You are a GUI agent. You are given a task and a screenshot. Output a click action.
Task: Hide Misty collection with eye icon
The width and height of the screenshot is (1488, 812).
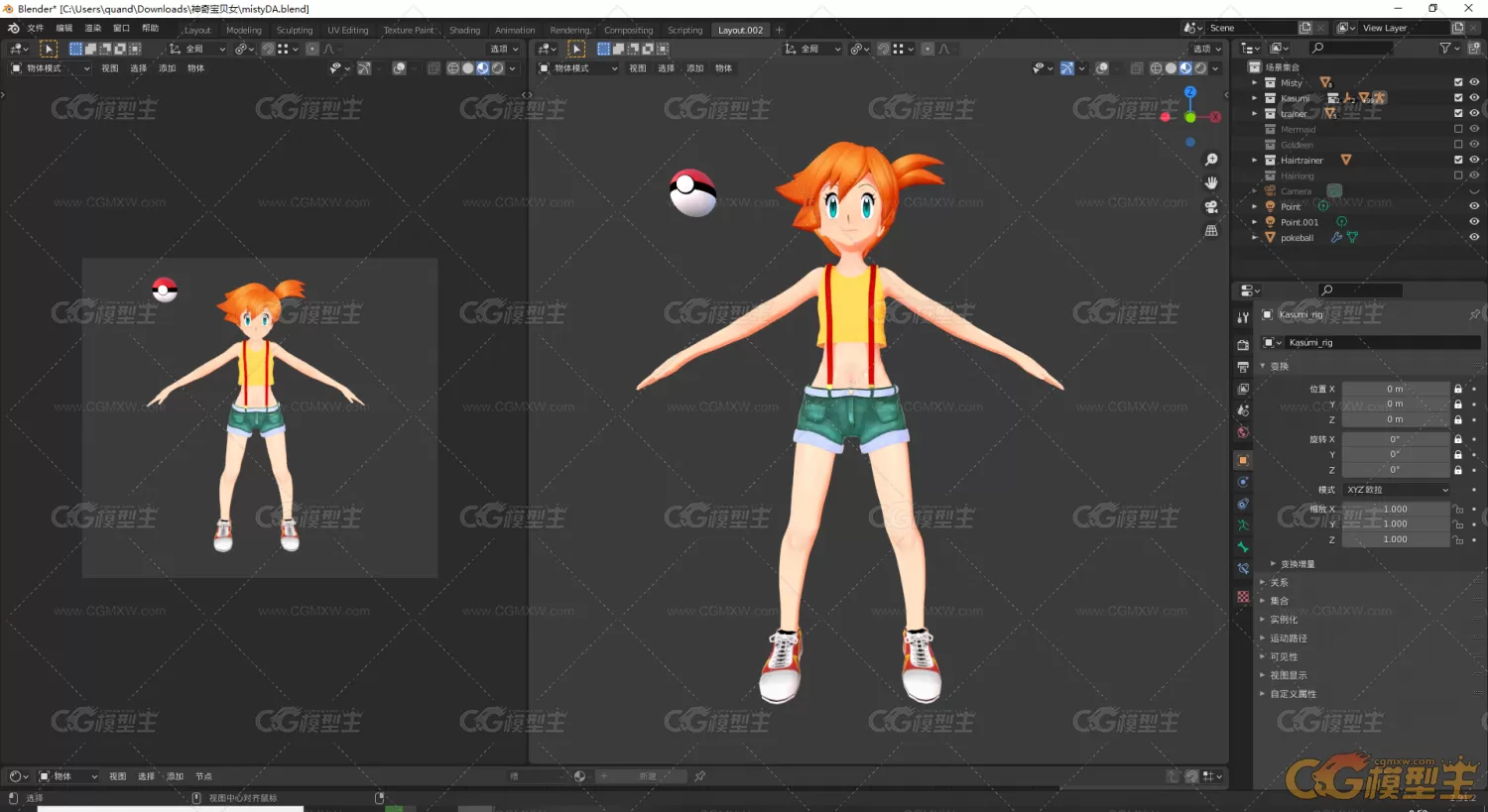[x=1474, y=82]
